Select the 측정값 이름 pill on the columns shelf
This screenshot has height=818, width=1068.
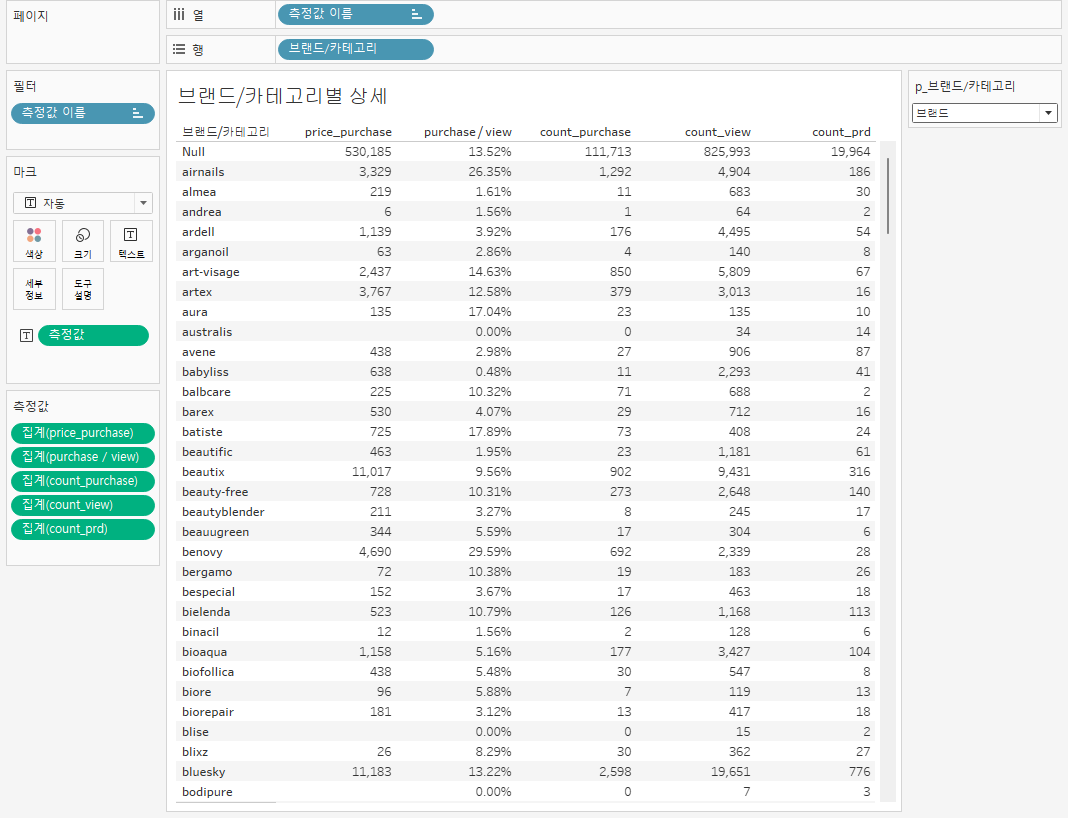point(356,14)
